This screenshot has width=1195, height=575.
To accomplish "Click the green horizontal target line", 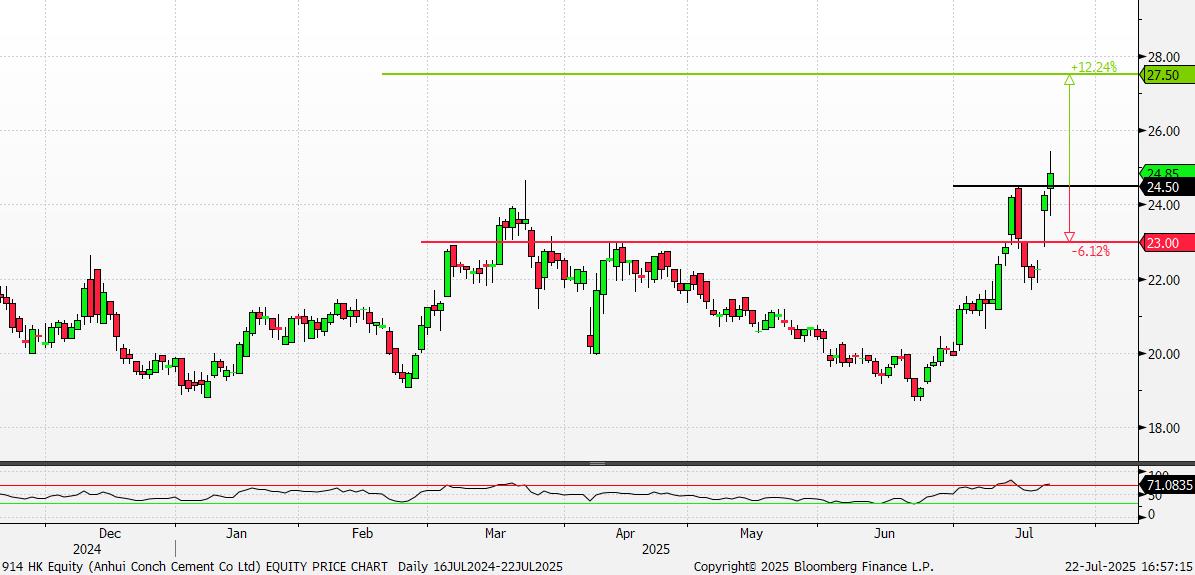I will pos(760,74).
